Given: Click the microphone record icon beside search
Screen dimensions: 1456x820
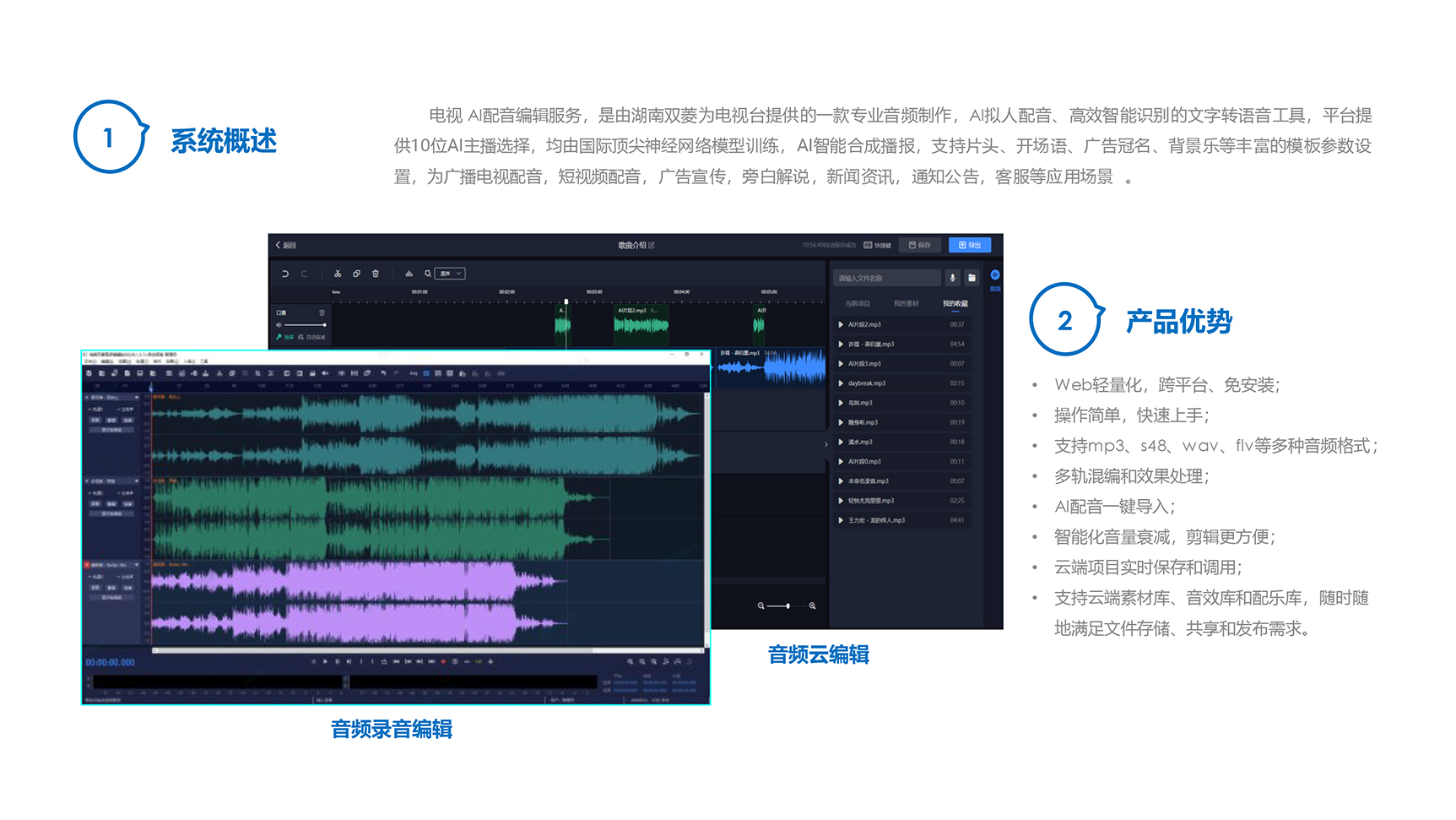Looking at the screenshot, I should 952,278.
